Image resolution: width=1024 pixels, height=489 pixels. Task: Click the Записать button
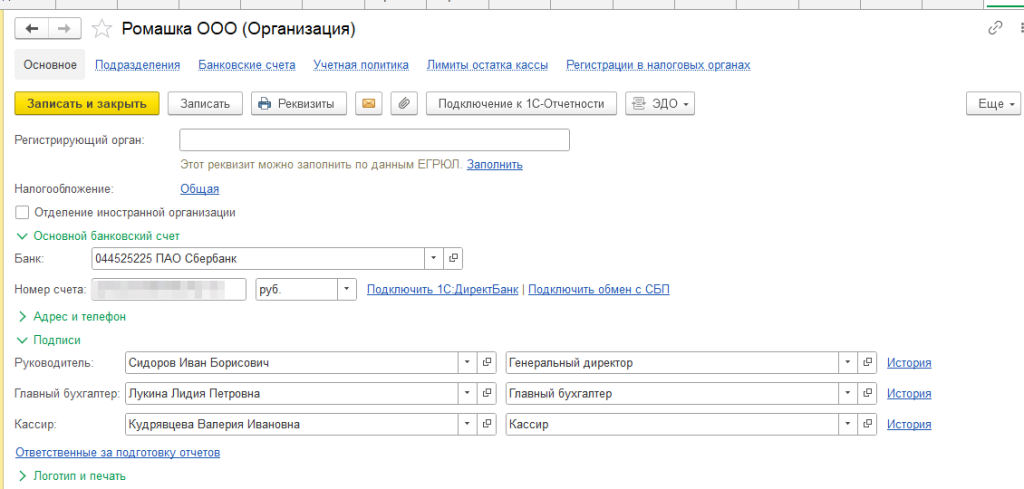point(205,104)
